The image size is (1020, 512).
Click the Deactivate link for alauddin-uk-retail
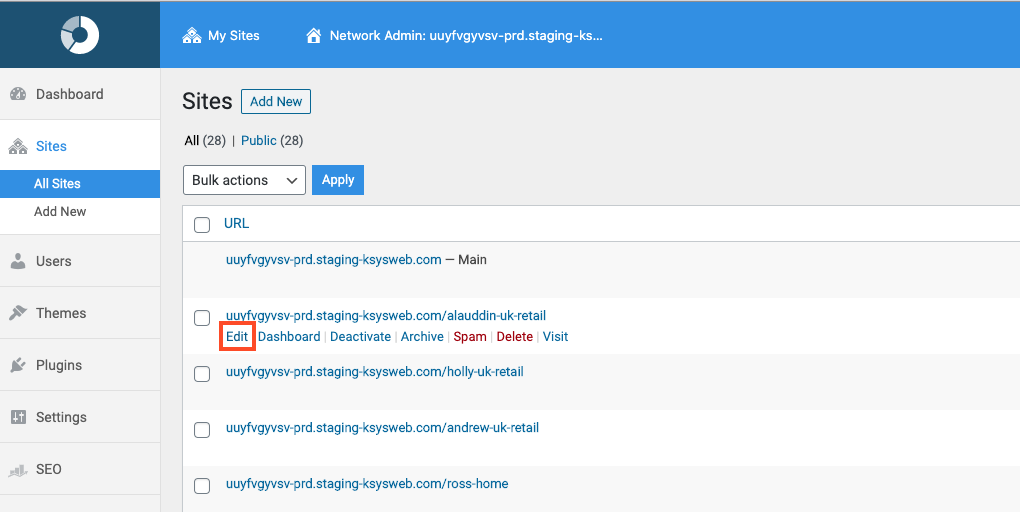[360, 336]
